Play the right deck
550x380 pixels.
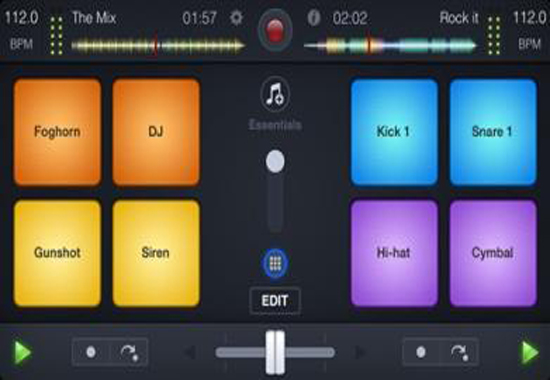(x=530, y=352)
